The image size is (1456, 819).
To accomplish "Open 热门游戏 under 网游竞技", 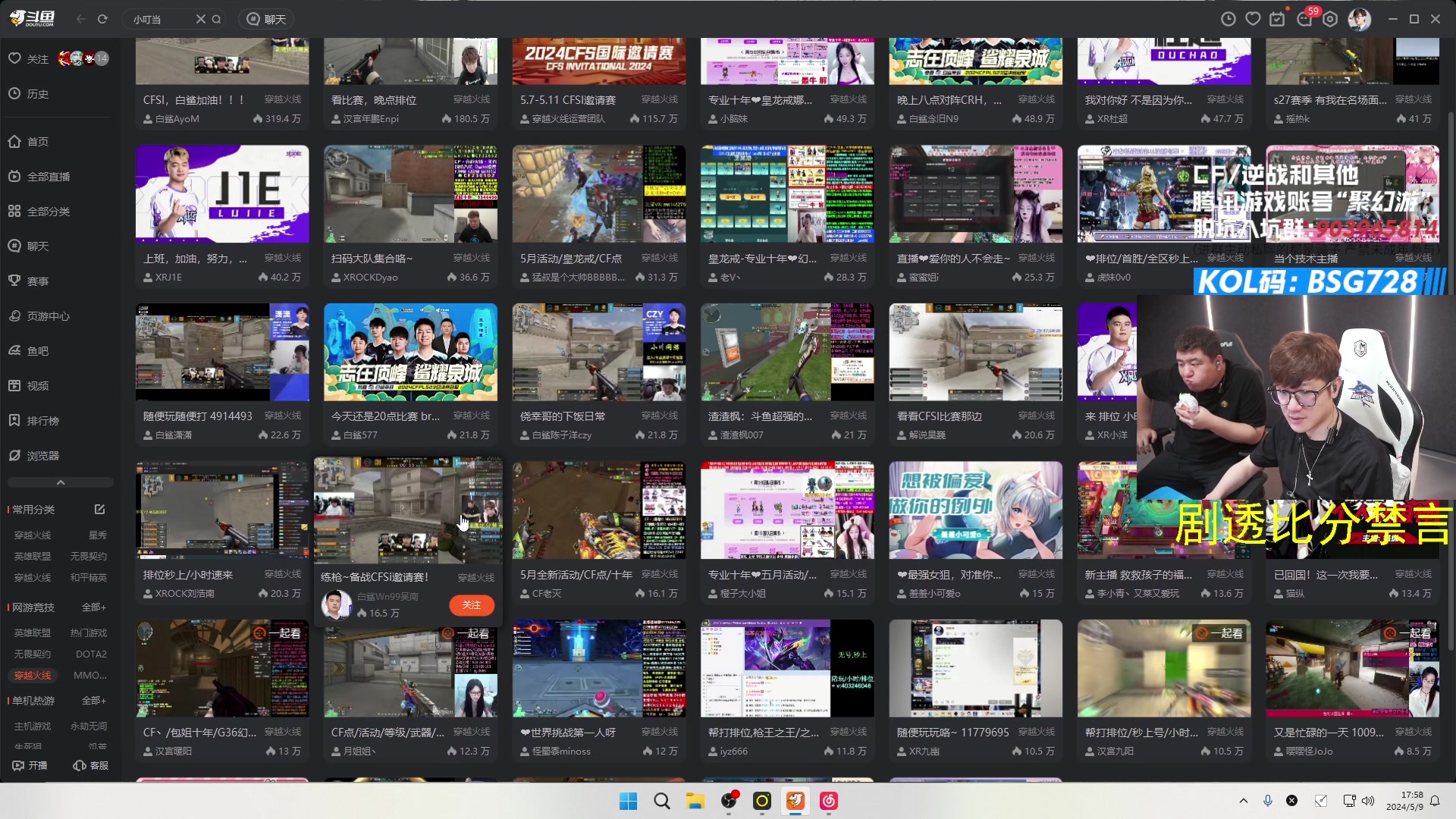I will (x=89, y=632).
